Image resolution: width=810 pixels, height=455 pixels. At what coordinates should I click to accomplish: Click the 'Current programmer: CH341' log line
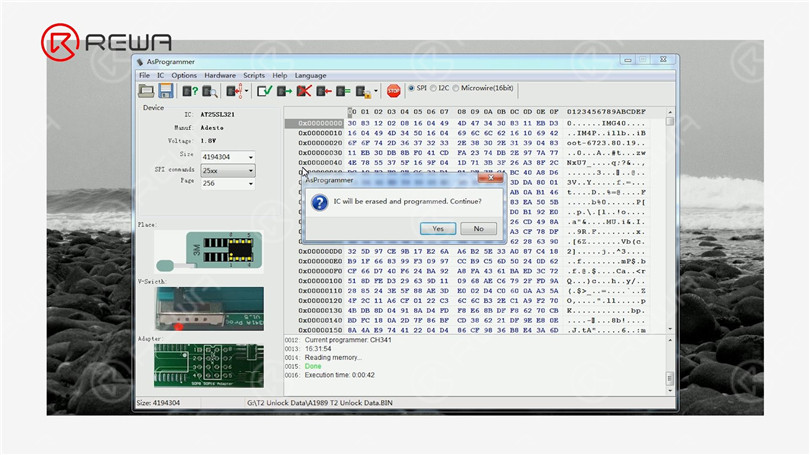click(x=348, y=340)
